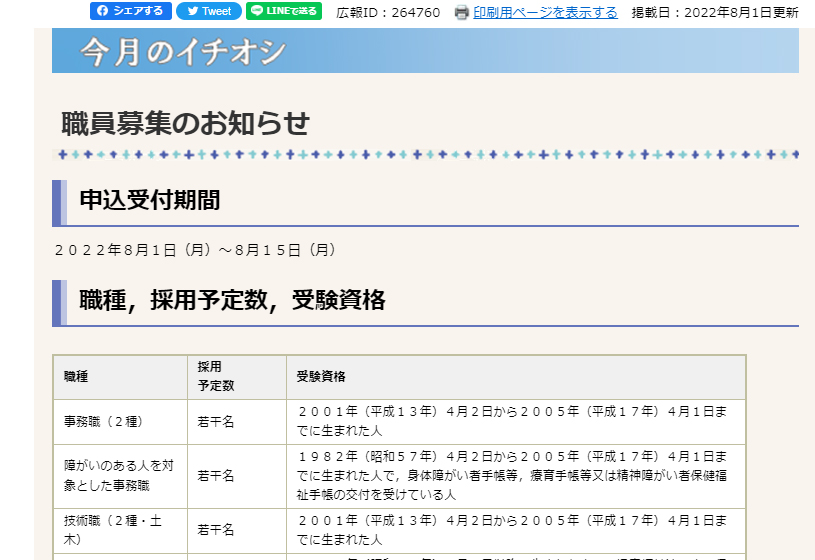Click the 受験資格 table column header
Screen dimensions: 815x560
pos(321,377)
